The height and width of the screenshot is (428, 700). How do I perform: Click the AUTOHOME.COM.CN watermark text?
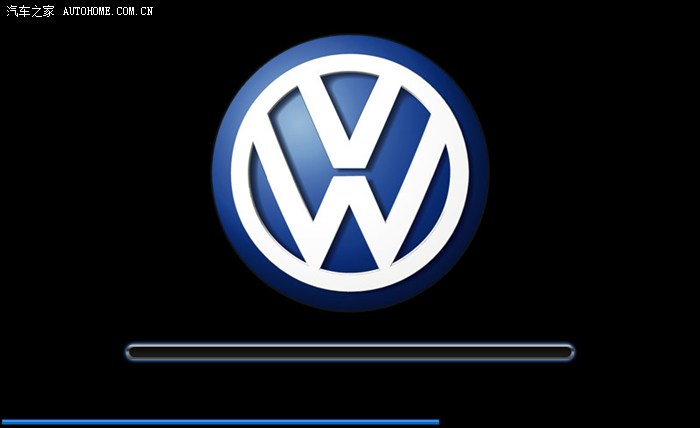[107, 11]
